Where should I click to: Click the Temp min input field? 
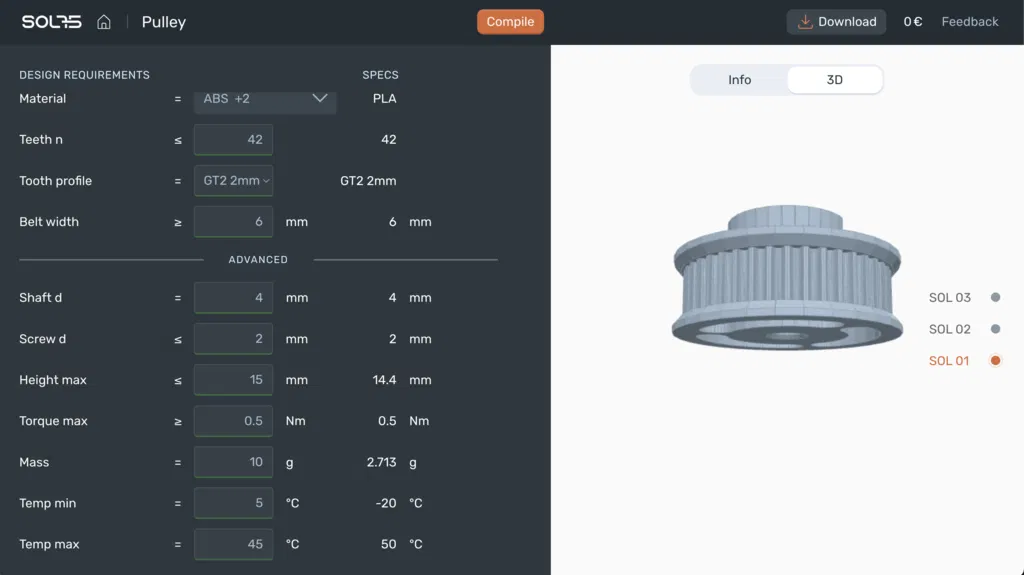[233, 503]
